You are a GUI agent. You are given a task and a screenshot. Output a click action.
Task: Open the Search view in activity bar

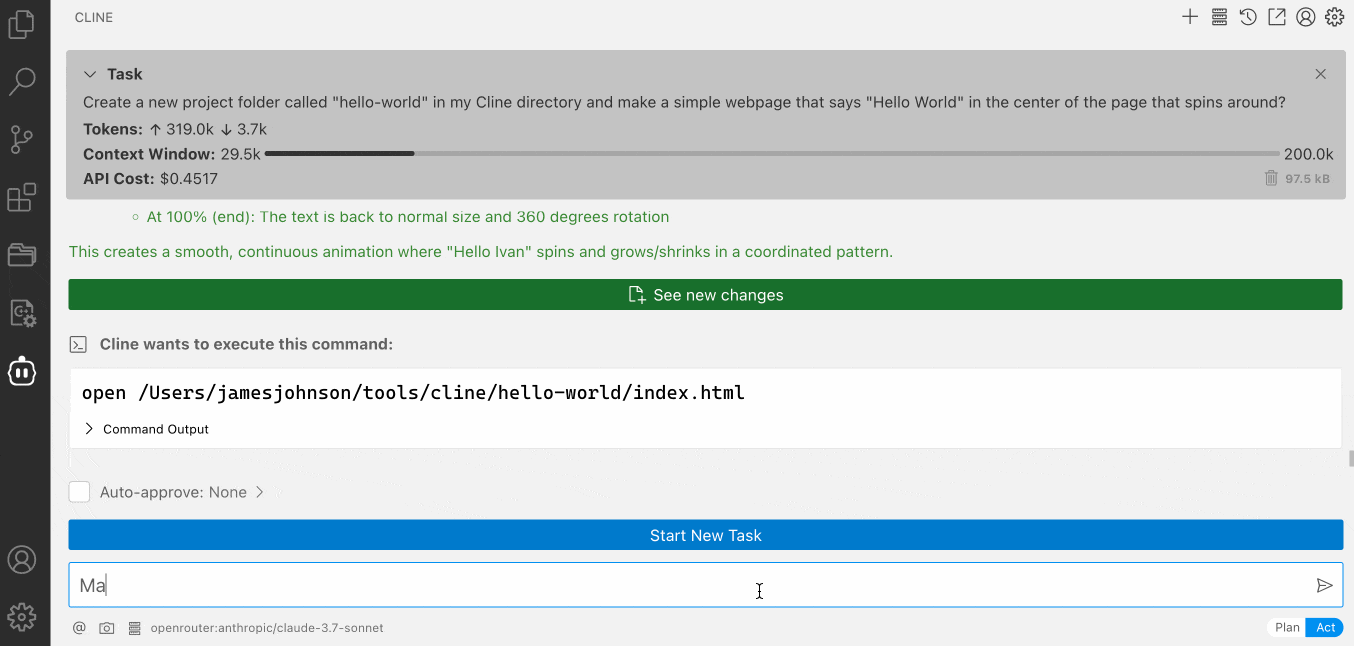click(22, 82)
